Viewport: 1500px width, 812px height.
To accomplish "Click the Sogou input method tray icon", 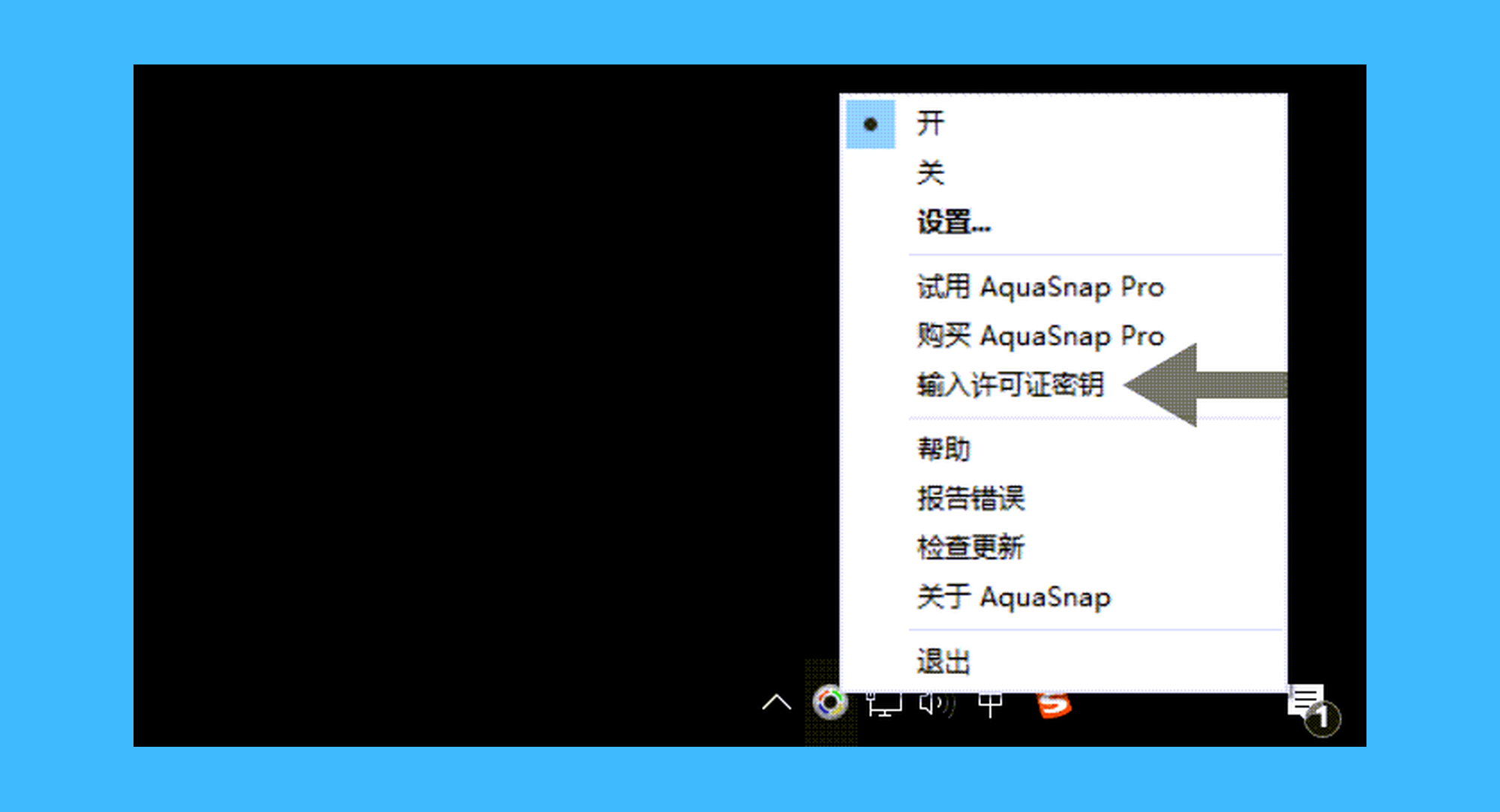I will (1054, 705).
